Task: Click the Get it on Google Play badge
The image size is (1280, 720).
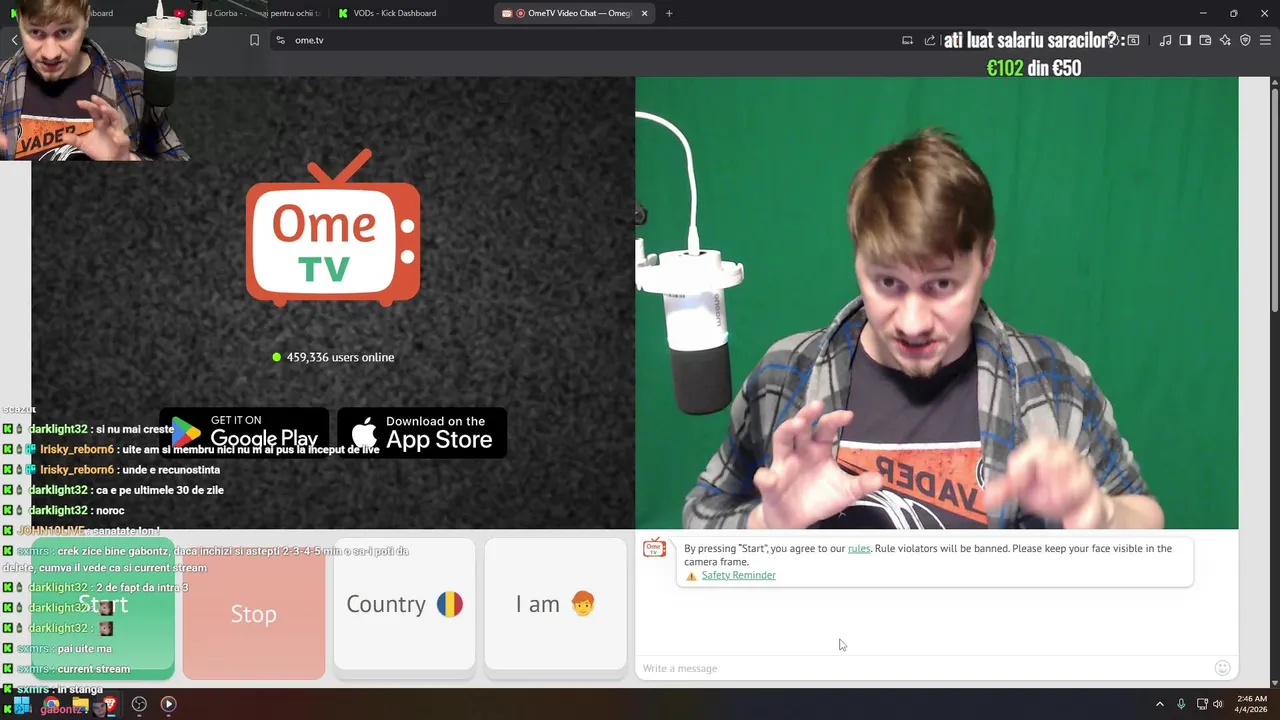Action: pos(244,432)
